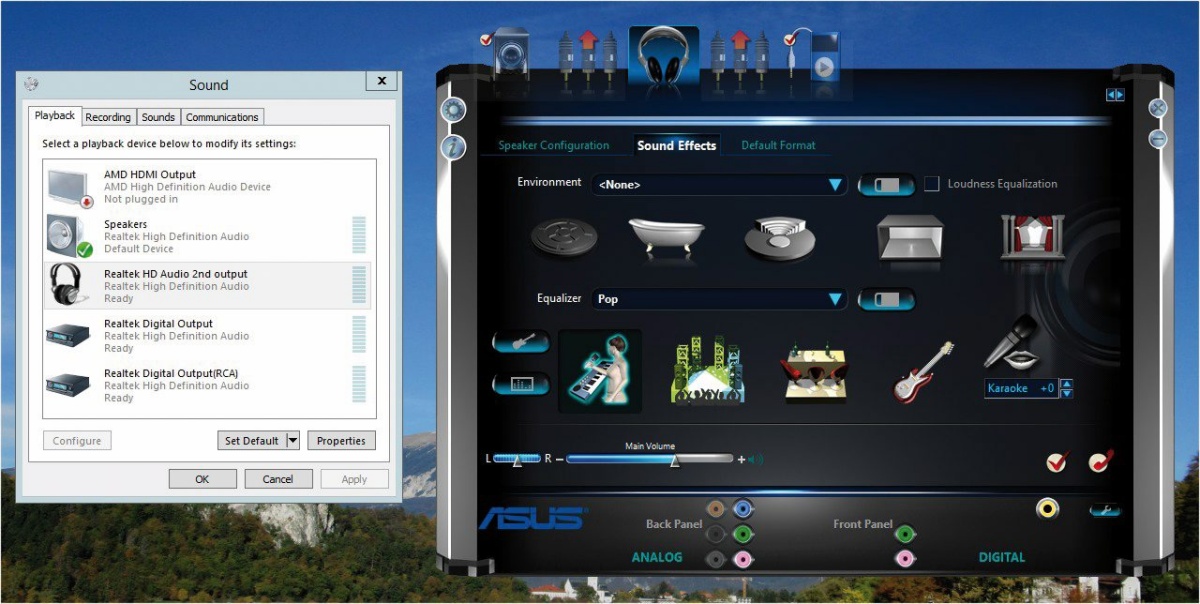The width and height of the screenshot is (1200, 604).
Task: Switch to the Speaker Configuration tab
Action: pos(554,146)
